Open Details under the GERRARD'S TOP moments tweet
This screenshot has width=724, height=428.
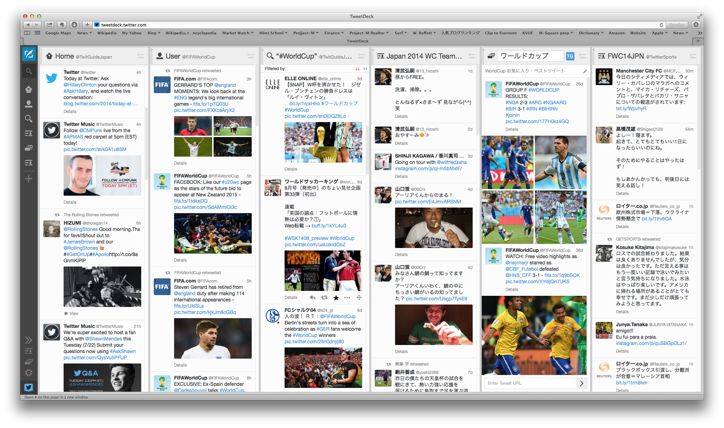[180, 163]
